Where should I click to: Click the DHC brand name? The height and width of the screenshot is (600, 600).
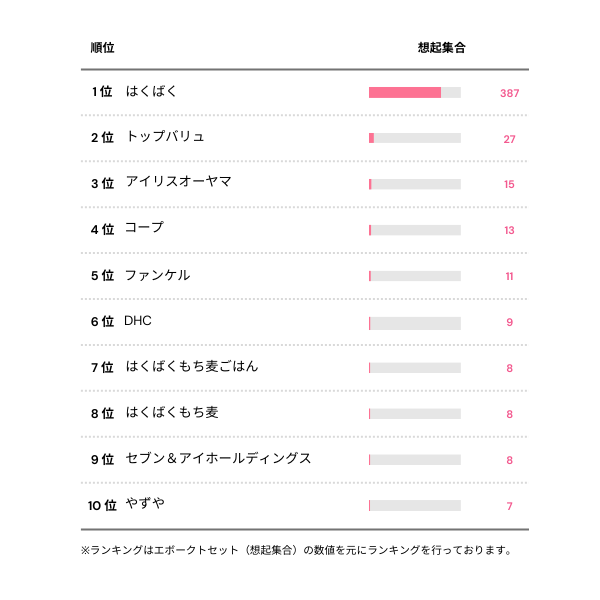click(138, 321)
